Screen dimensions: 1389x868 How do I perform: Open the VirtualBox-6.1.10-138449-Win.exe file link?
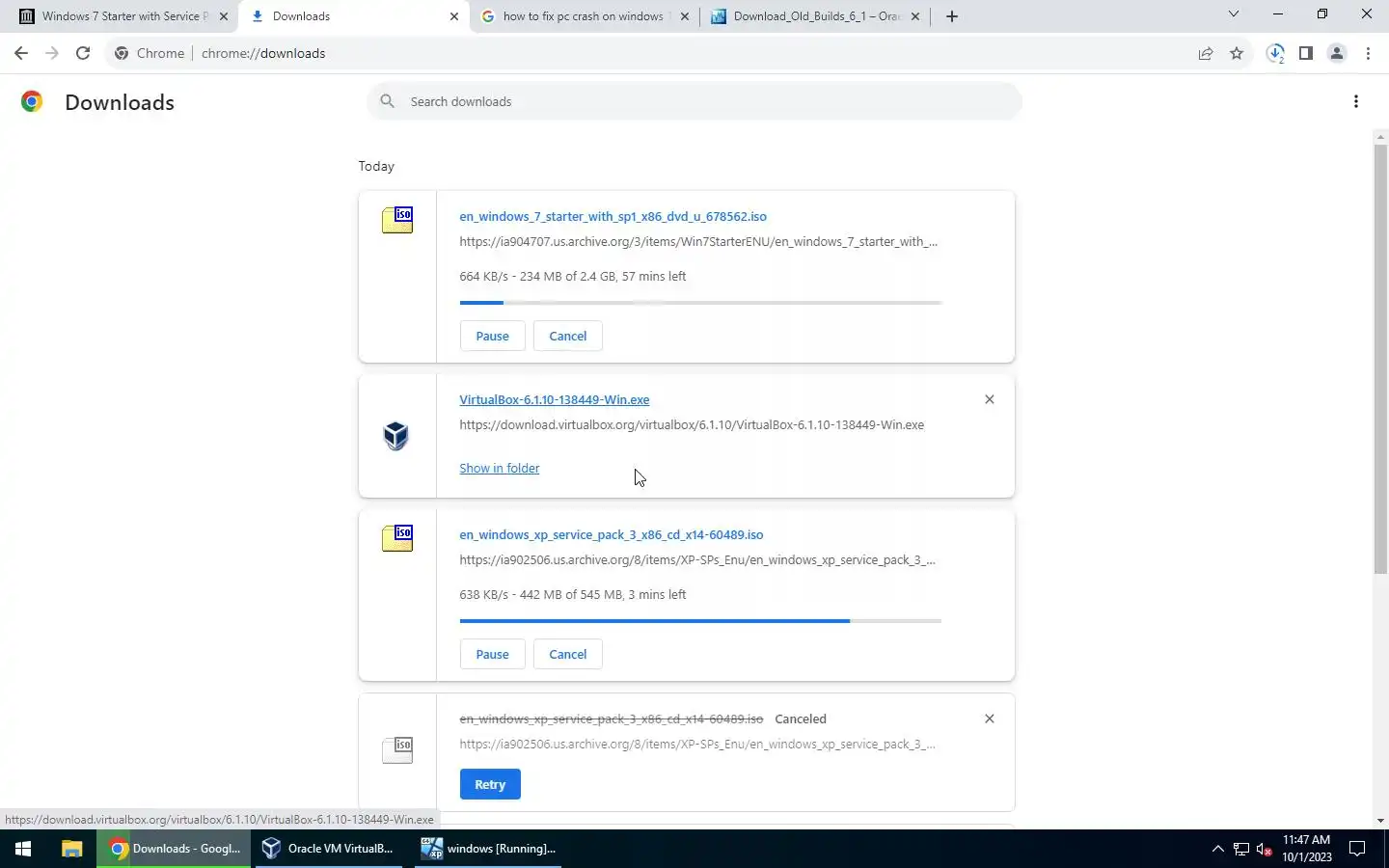click(555, 399)
